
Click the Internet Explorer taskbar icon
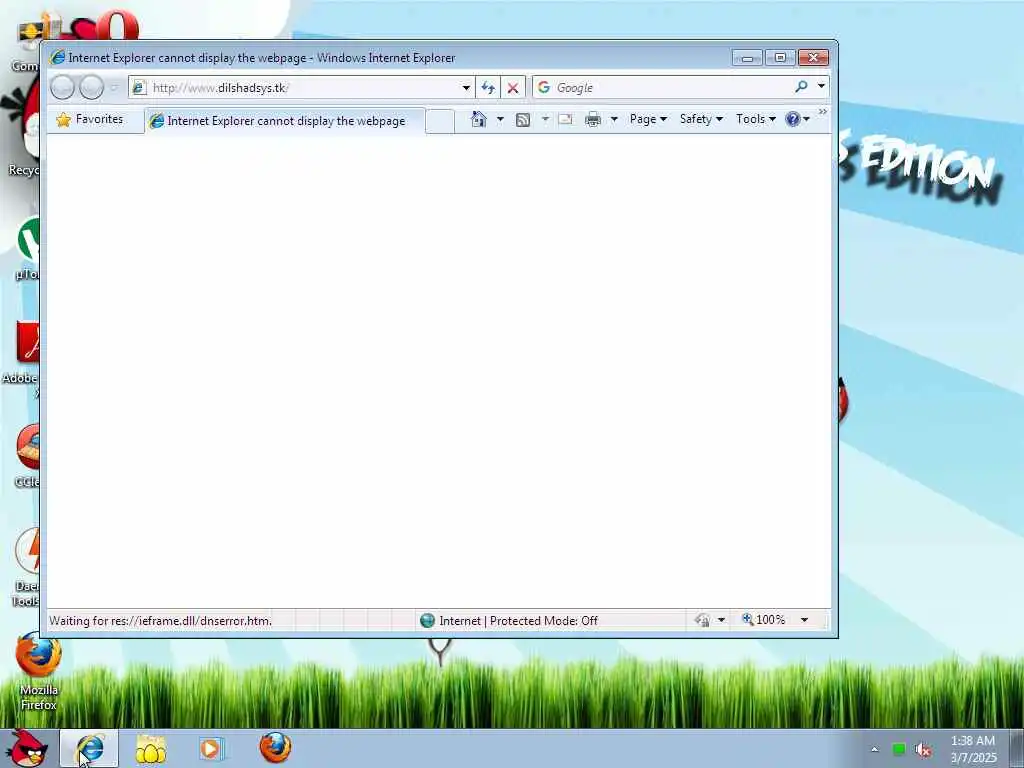point(89,748)
